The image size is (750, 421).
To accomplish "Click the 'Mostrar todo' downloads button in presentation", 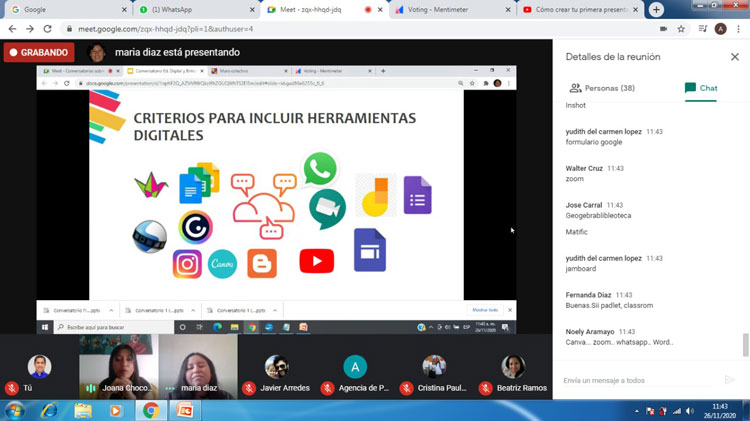I will point(485,310).
